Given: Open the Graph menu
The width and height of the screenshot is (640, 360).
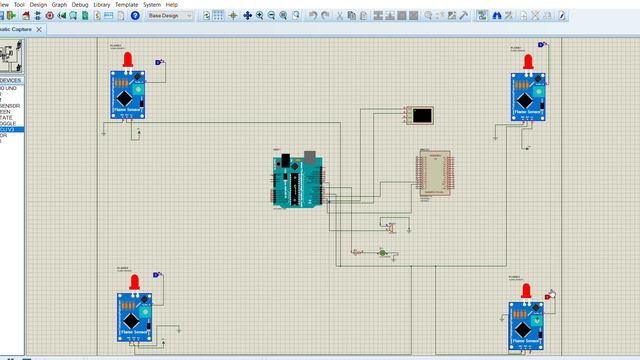Looking at the screenshot, I should (59, 4).
